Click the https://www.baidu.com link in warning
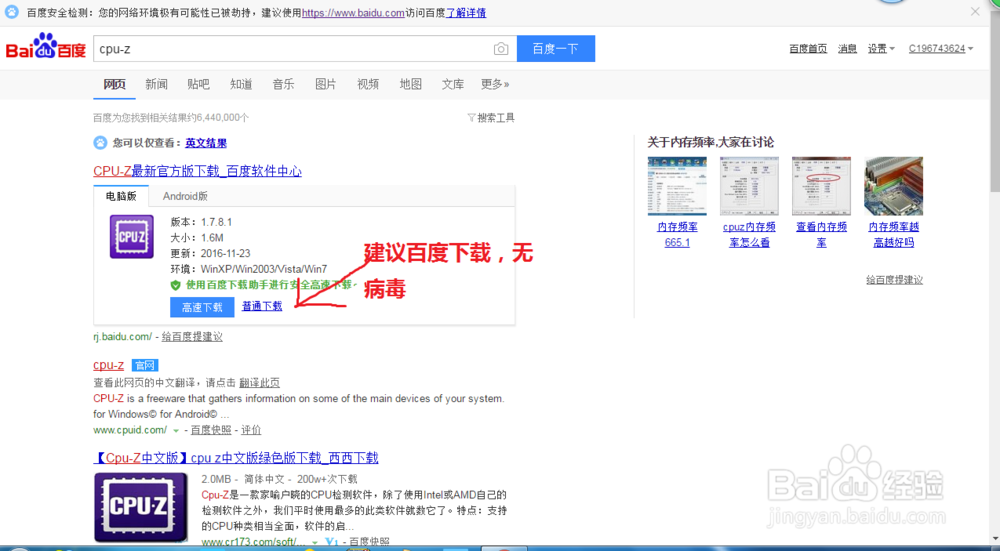This screenshot has height=551, width=1000. point(353,13)
